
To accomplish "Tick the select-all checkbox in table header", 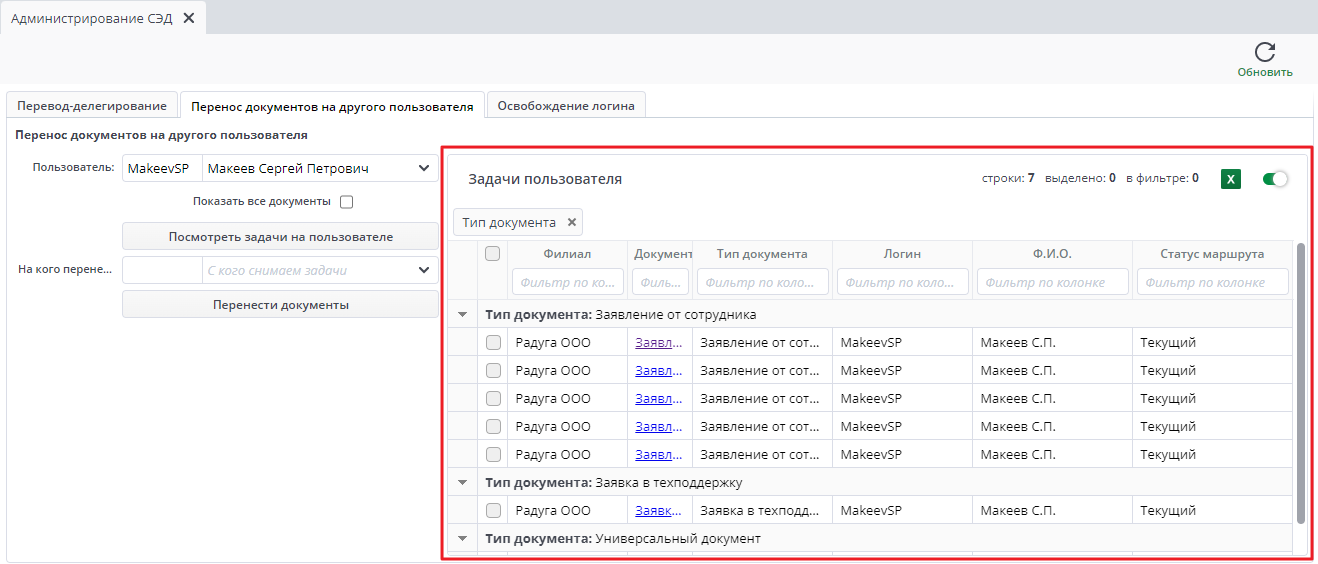I will (x=492, y=254).
